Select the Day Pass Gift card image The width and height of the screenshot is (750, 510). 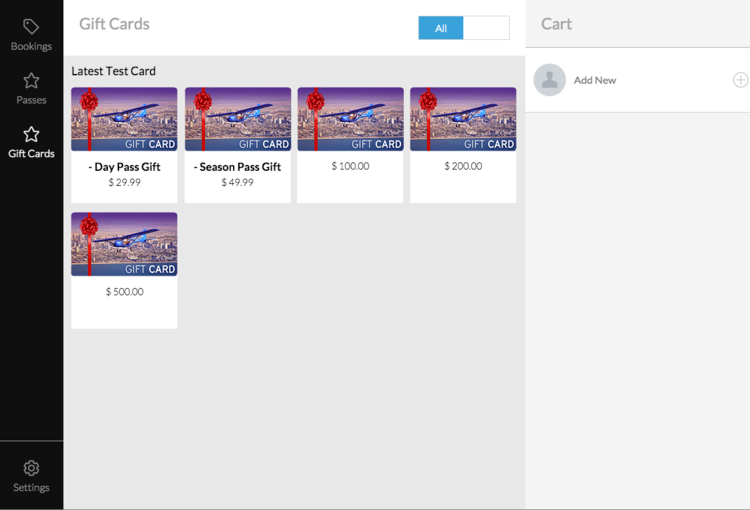[124, 119]
